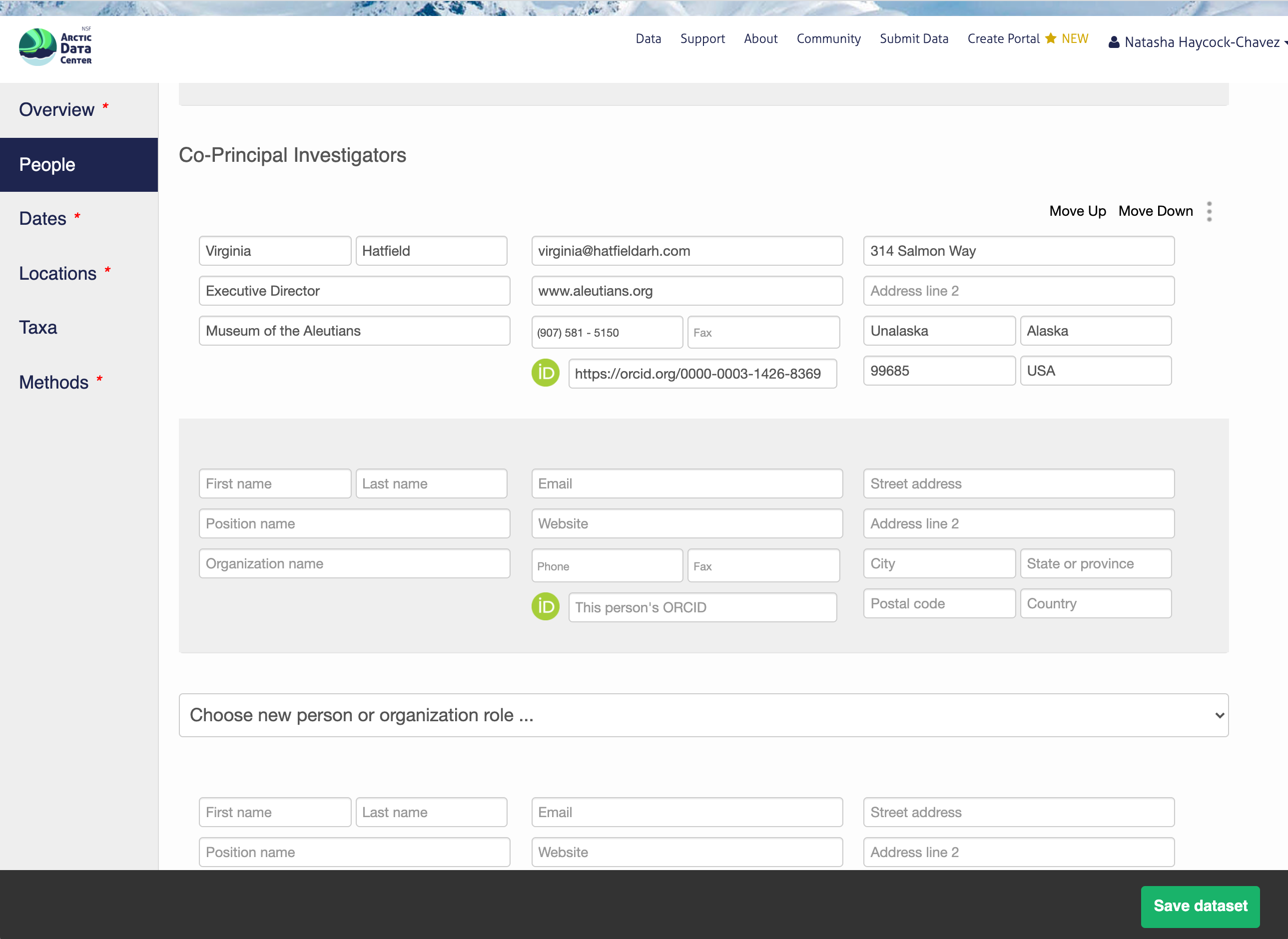Click the star icon next to Create Portal
The width and height of the screenshot is (1288, 939).
[x=1050, y=38]
